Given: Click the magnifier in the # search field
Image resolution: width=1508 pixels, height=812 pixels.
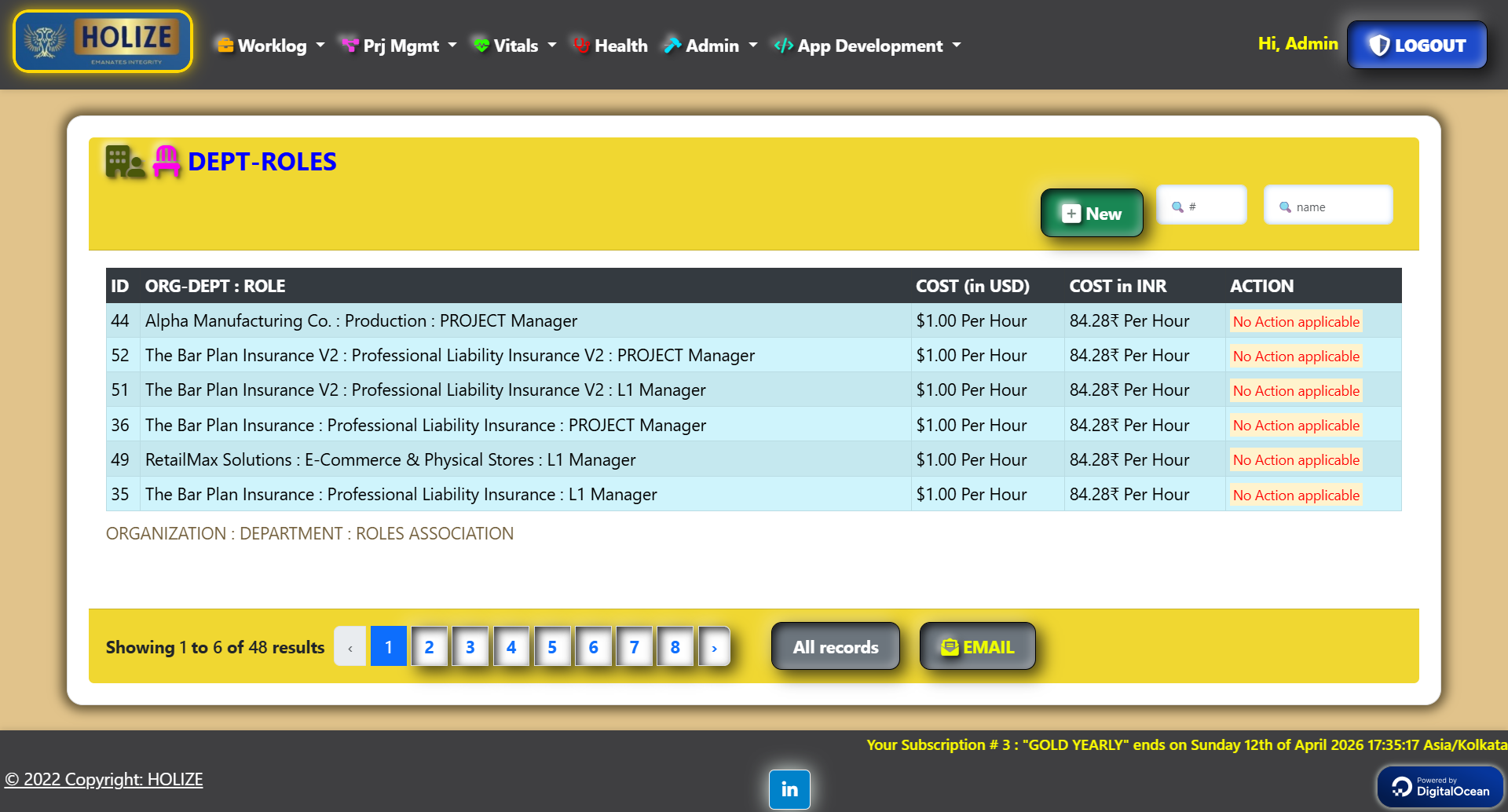Looking at the screenshot, I should pos(1177,207).
